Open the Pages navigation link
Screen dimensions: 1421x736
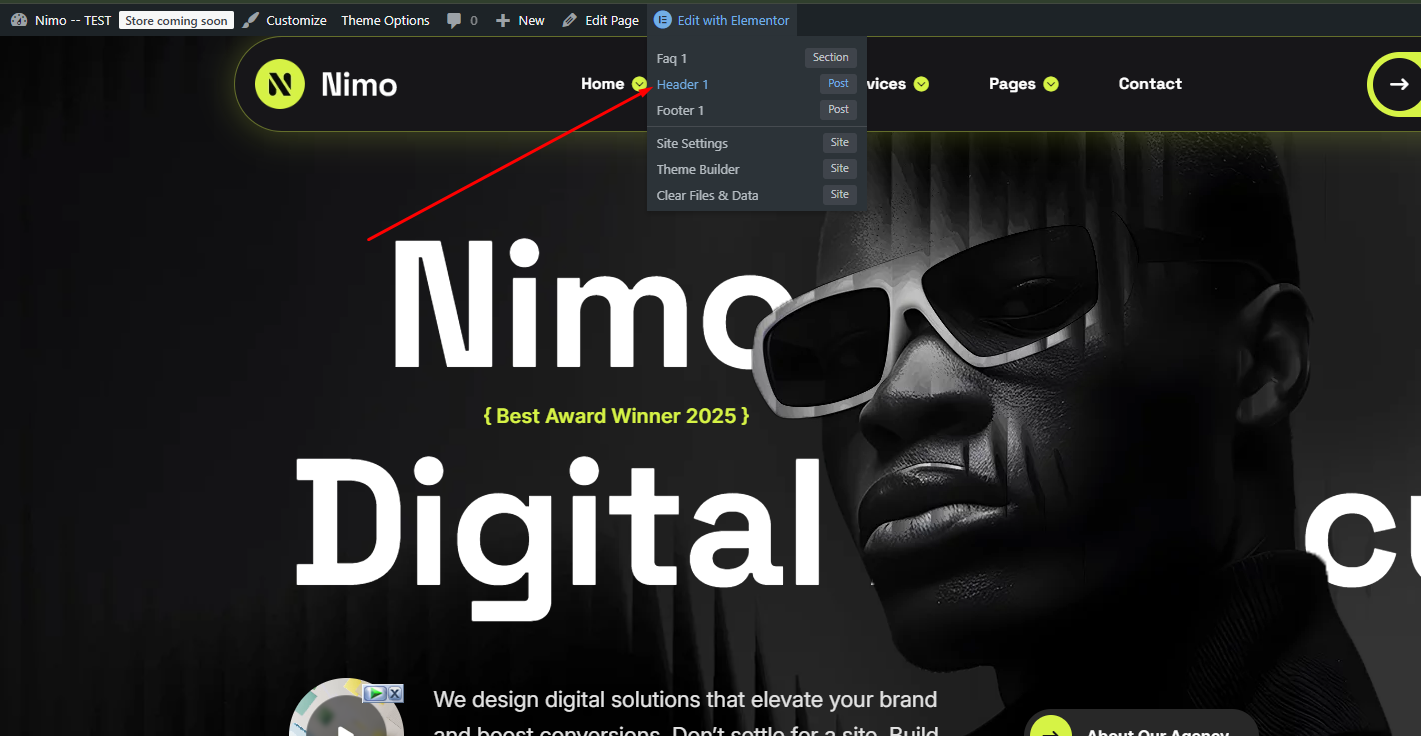point(1012,84)
